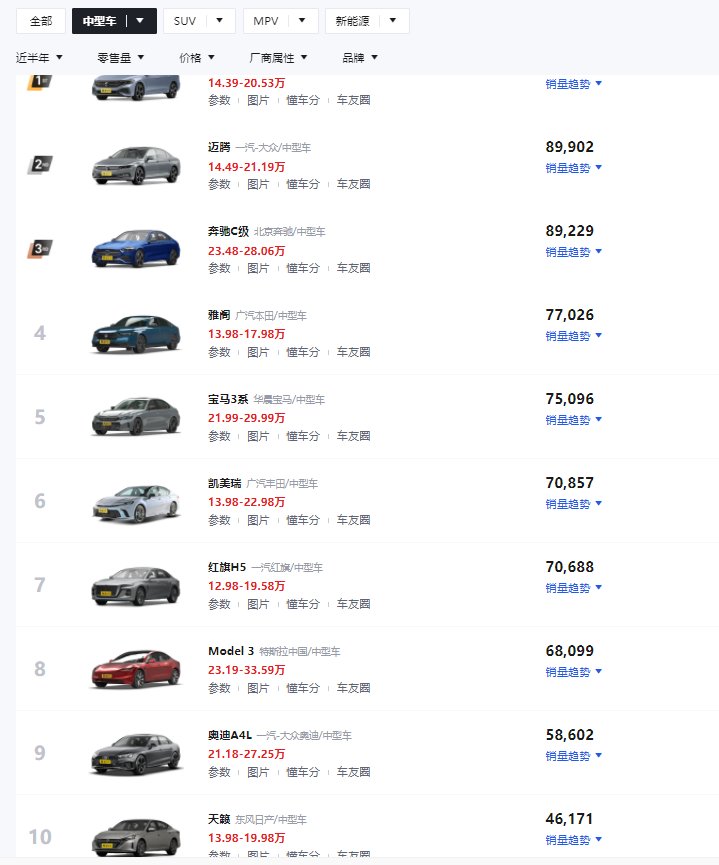Click the blue 奔驰C级 car image
Screen dimensions: 719x865
pos(135,249)
